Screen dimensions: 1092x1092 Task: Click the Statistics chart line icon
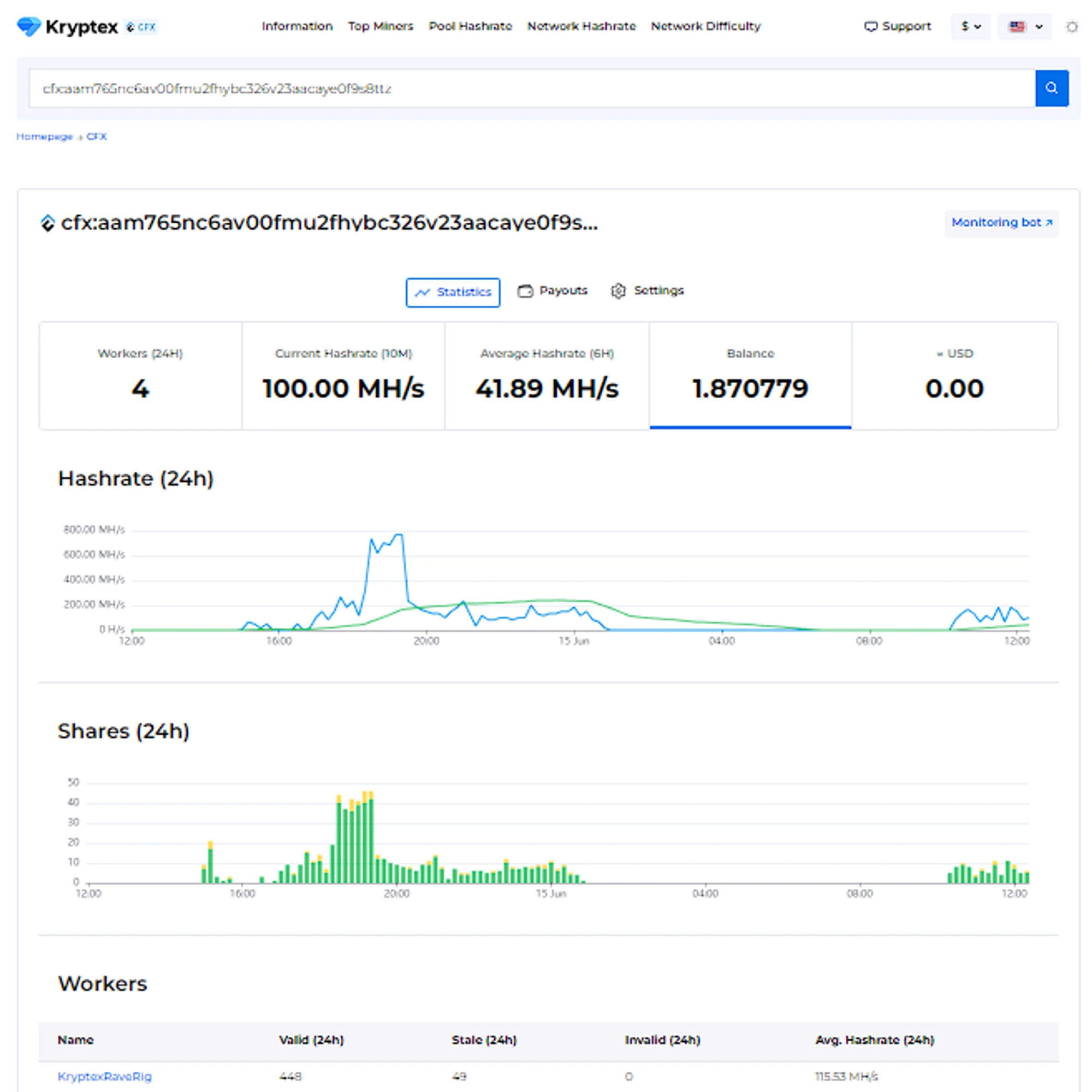pyautogui.click(x=422, y=293)
